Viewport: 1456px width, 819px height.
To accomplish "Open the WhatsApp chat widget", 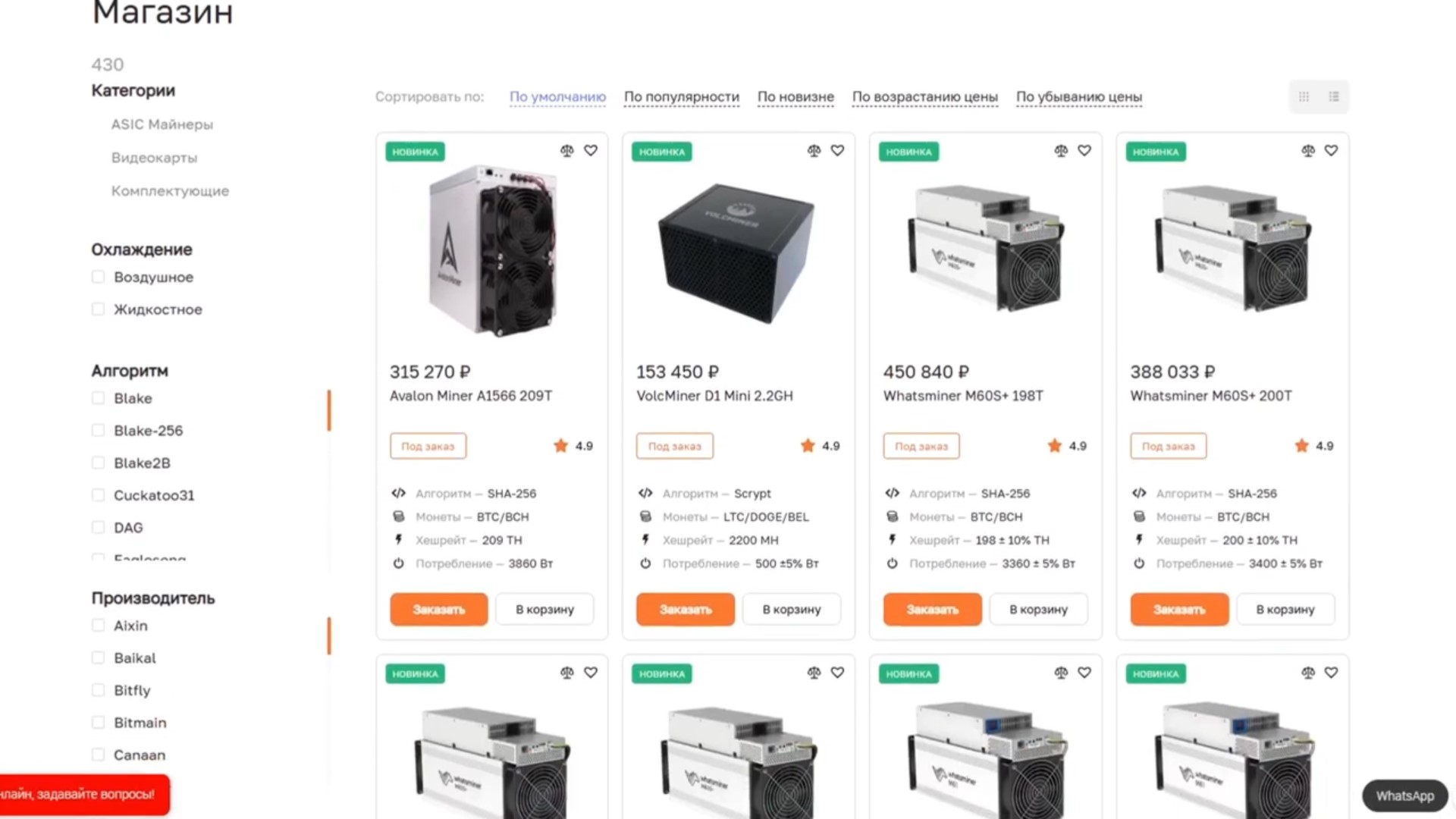I will click(x=1405, y=795).
